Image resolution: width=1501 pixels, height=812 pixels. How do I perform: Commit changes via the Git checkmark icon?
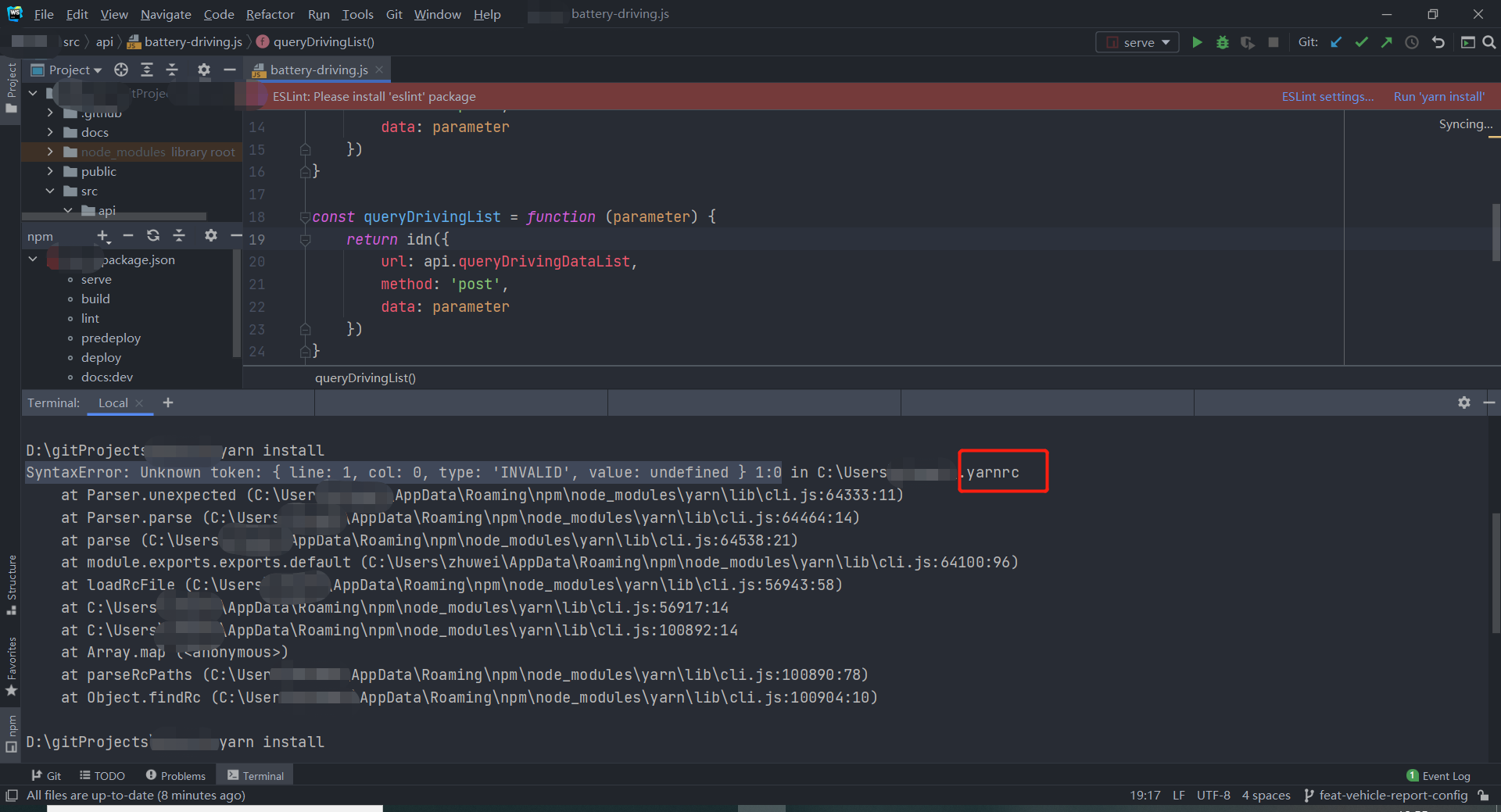click(x=1361, y=42)
